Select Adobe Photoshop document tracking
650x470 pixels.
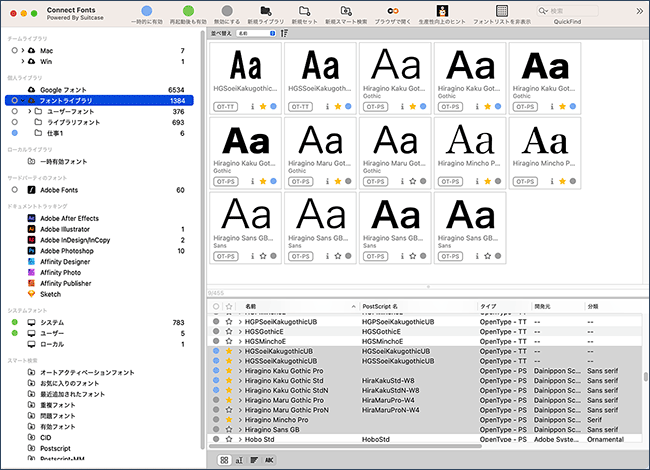[67, 251]
